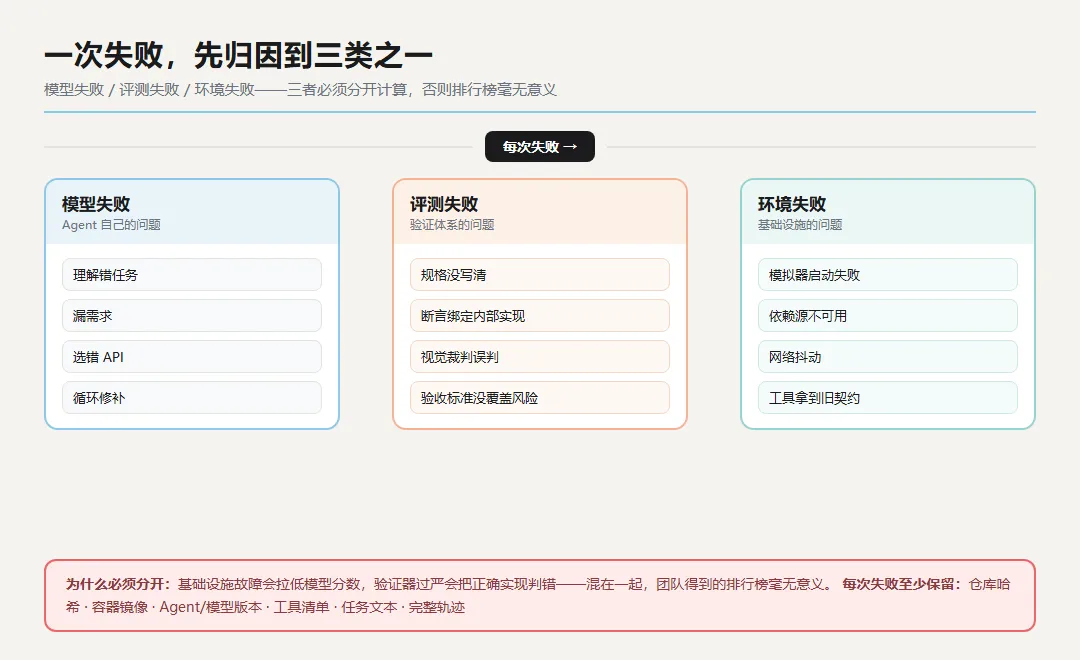
Task: Click 断言绑定内部实现 entry
Action: [540, 316]
